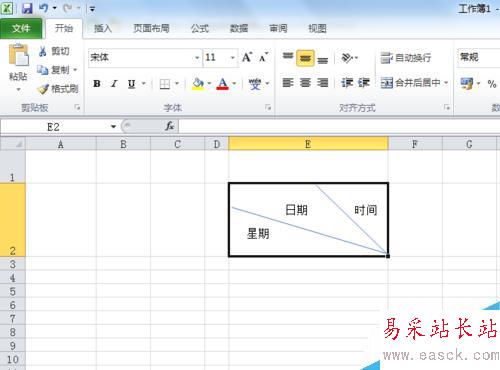Open the 复制 copy options dropdown arrow

(x=75, y=70)
